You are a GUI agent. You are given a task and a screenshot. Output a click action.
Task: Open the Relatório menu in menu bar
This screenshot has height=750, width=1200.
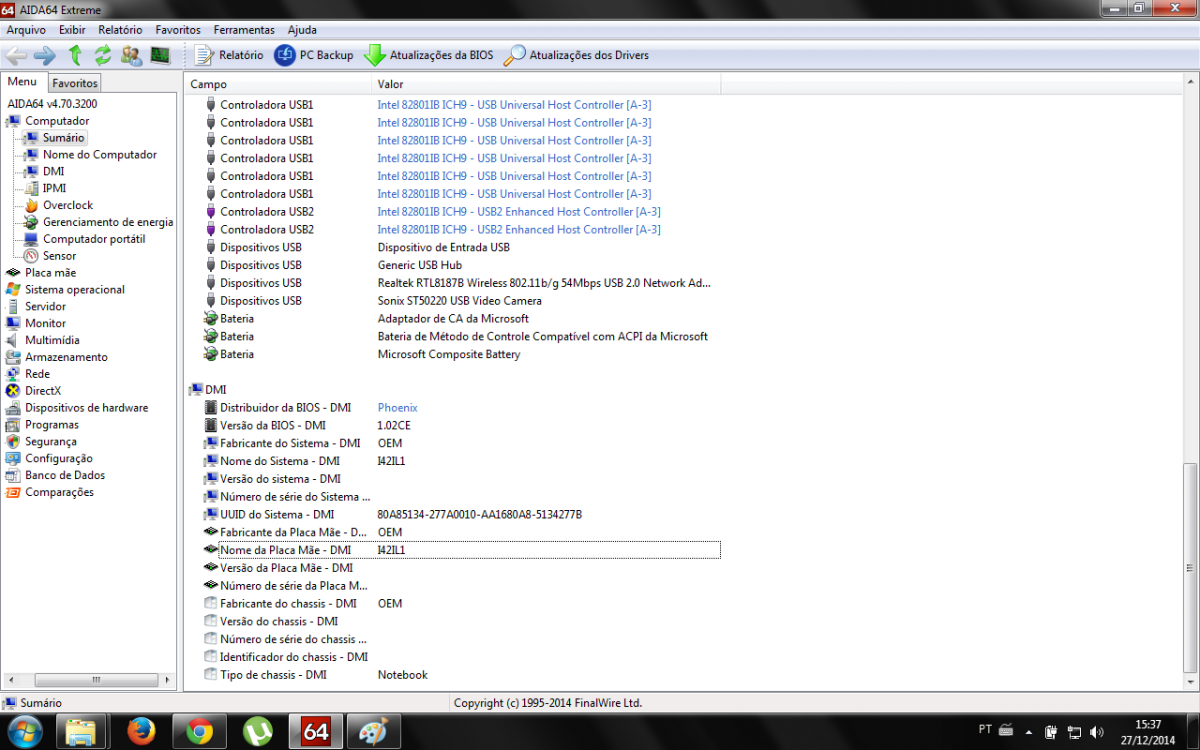[x=120, y=30]
